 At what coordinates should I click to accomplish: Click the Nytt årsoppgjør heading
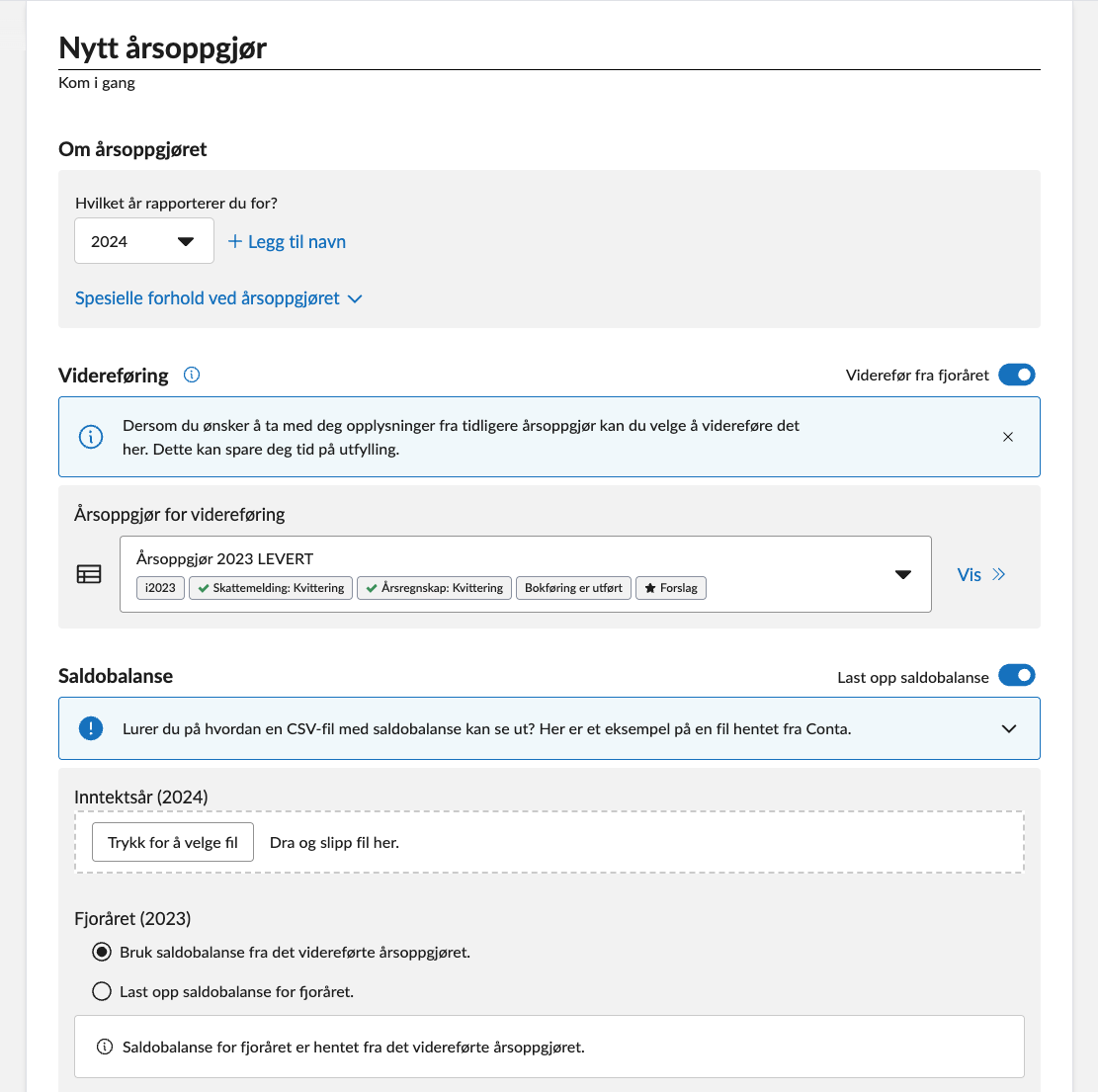click(x=162, y=47)
